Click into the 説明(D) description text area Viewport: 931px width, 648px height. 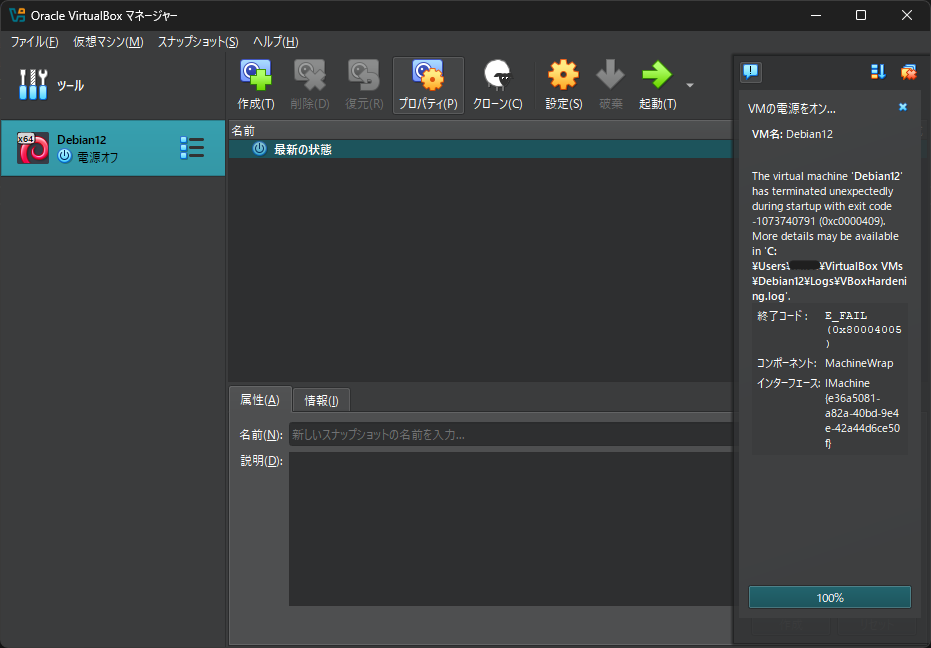click(x=511, y=529)
